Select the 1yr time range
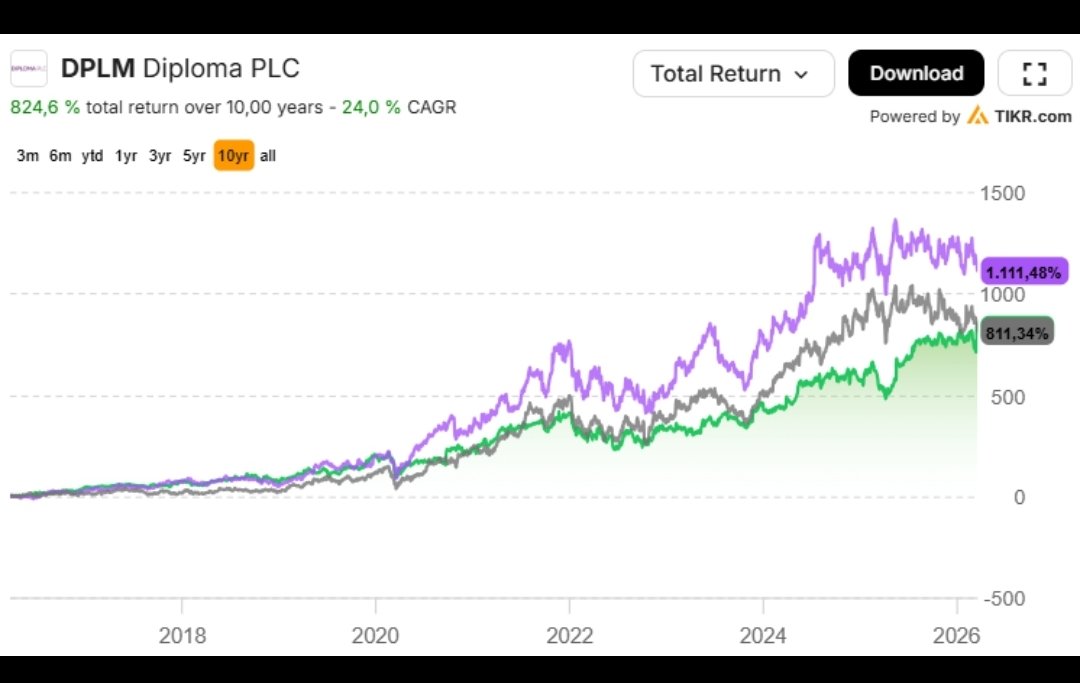This screenshot has width=1080, height=683. click(125, 156)
